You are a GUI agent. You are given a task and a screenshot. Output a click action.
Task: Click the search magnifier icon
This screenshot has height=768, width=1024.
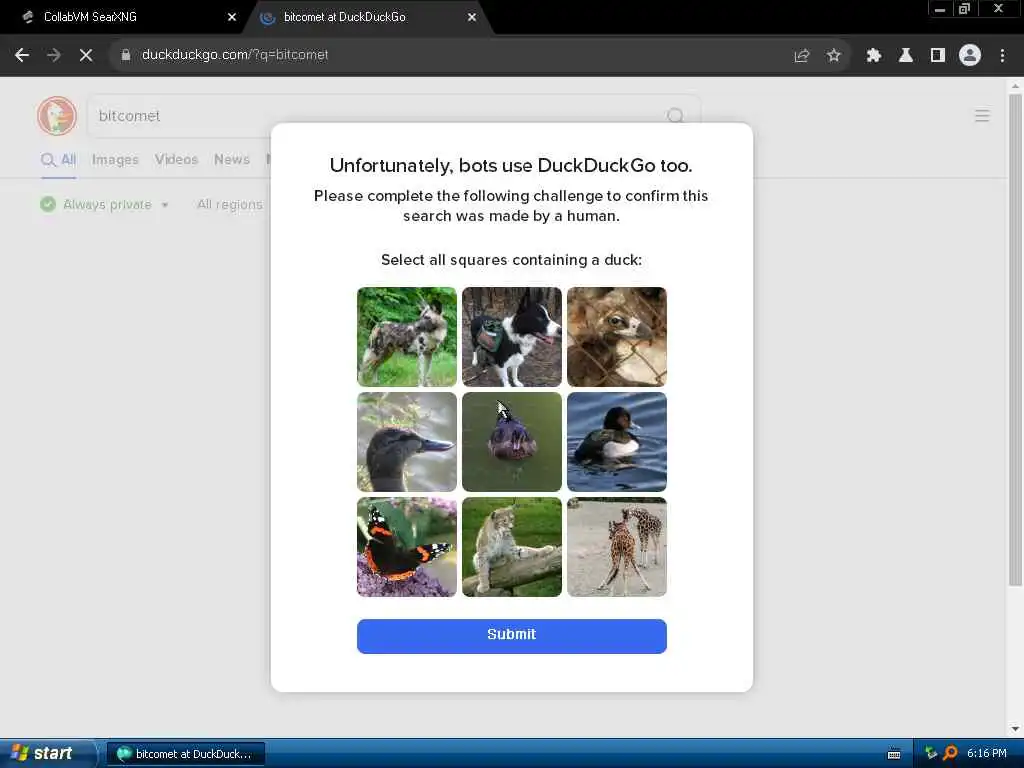pyautogui.click(x=675, y=116)
